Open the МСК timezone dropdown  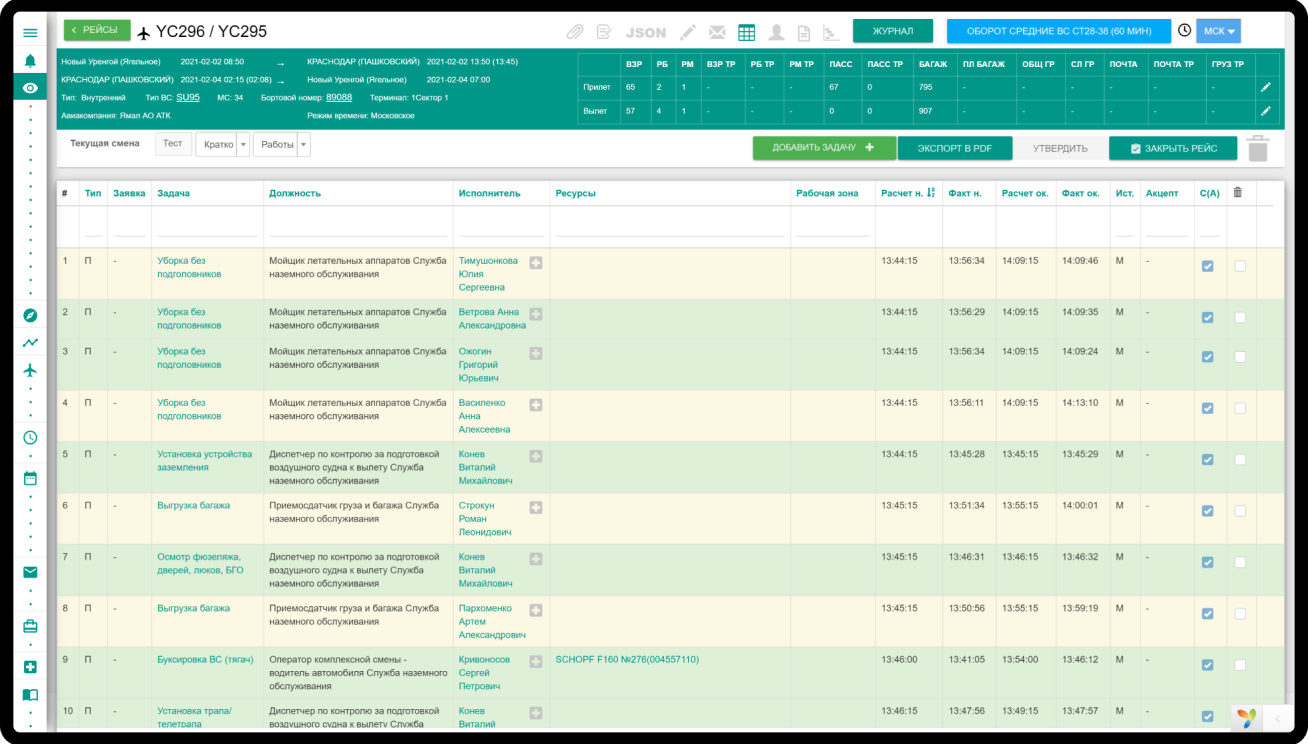[1219, 32]
